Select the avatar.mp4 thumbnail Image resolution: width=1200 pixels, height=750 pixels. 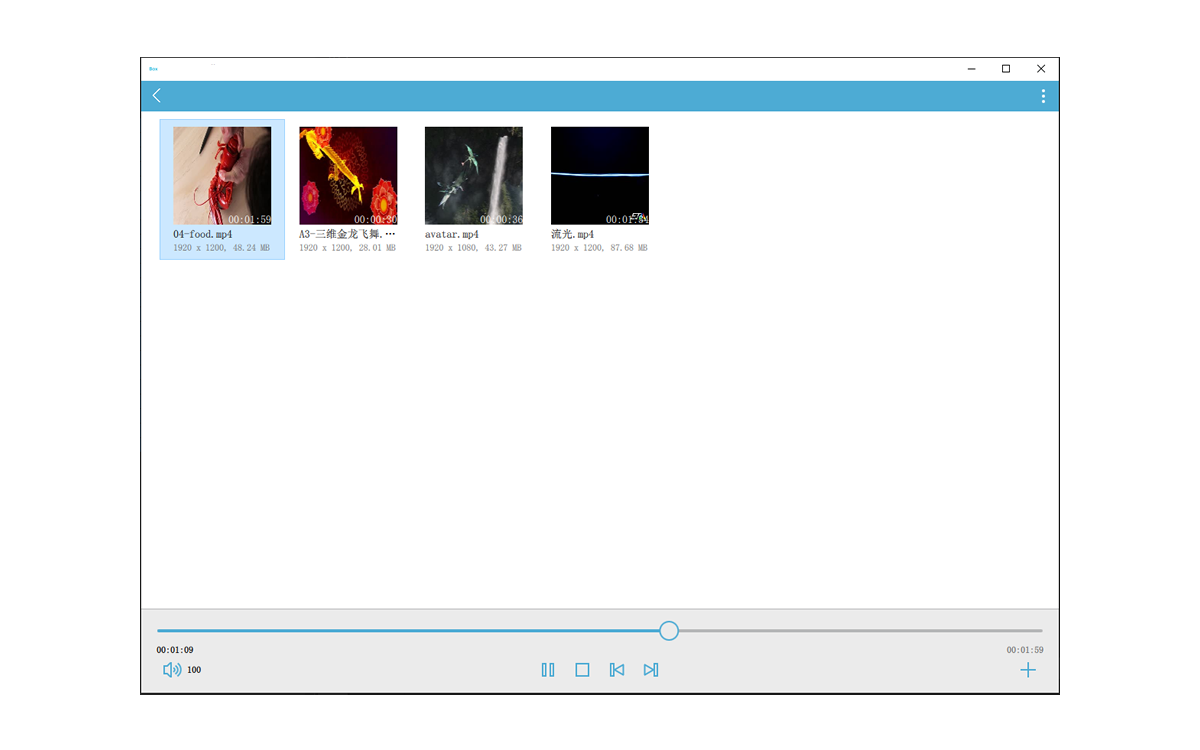(474, 175)
